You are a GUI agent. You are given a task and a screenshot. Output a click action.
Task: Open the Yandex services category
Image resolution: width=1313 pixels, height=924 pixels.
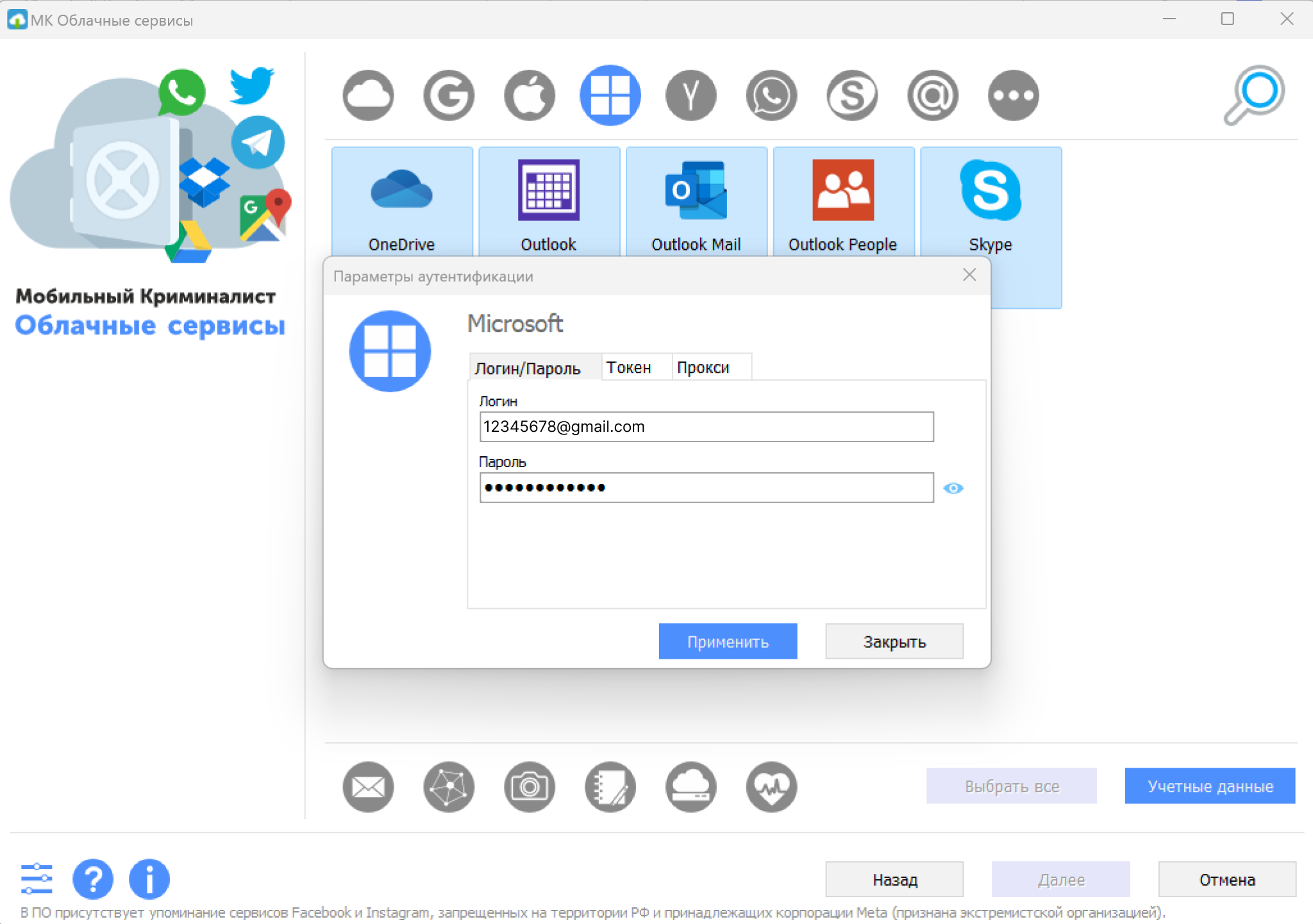[x=691, y=95]
